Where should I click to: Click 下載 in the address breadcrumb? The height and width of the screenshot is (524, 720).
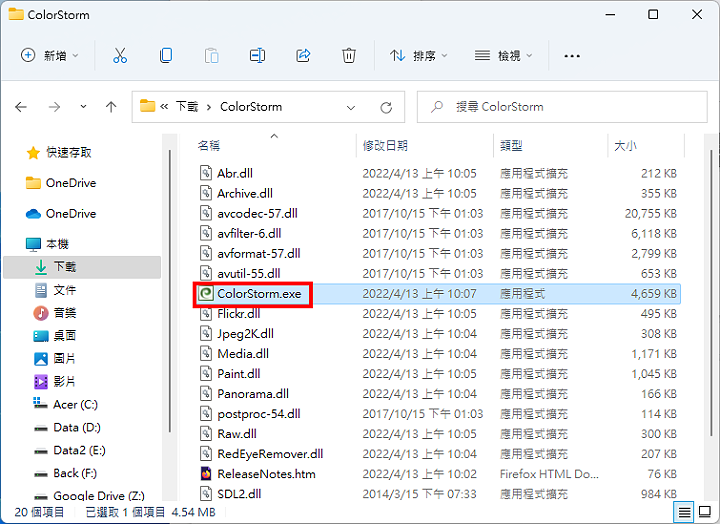pos(187,107)
